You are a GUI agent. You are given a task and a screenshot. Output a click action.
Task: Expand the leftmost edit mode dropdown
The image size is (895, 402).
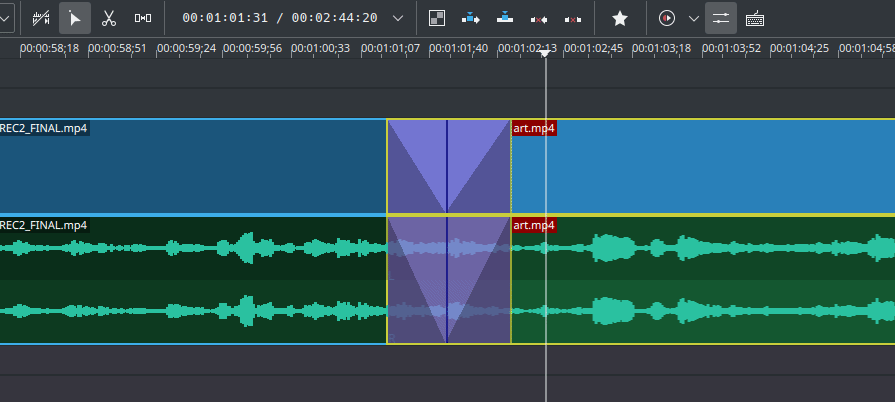tap(5, 18)
